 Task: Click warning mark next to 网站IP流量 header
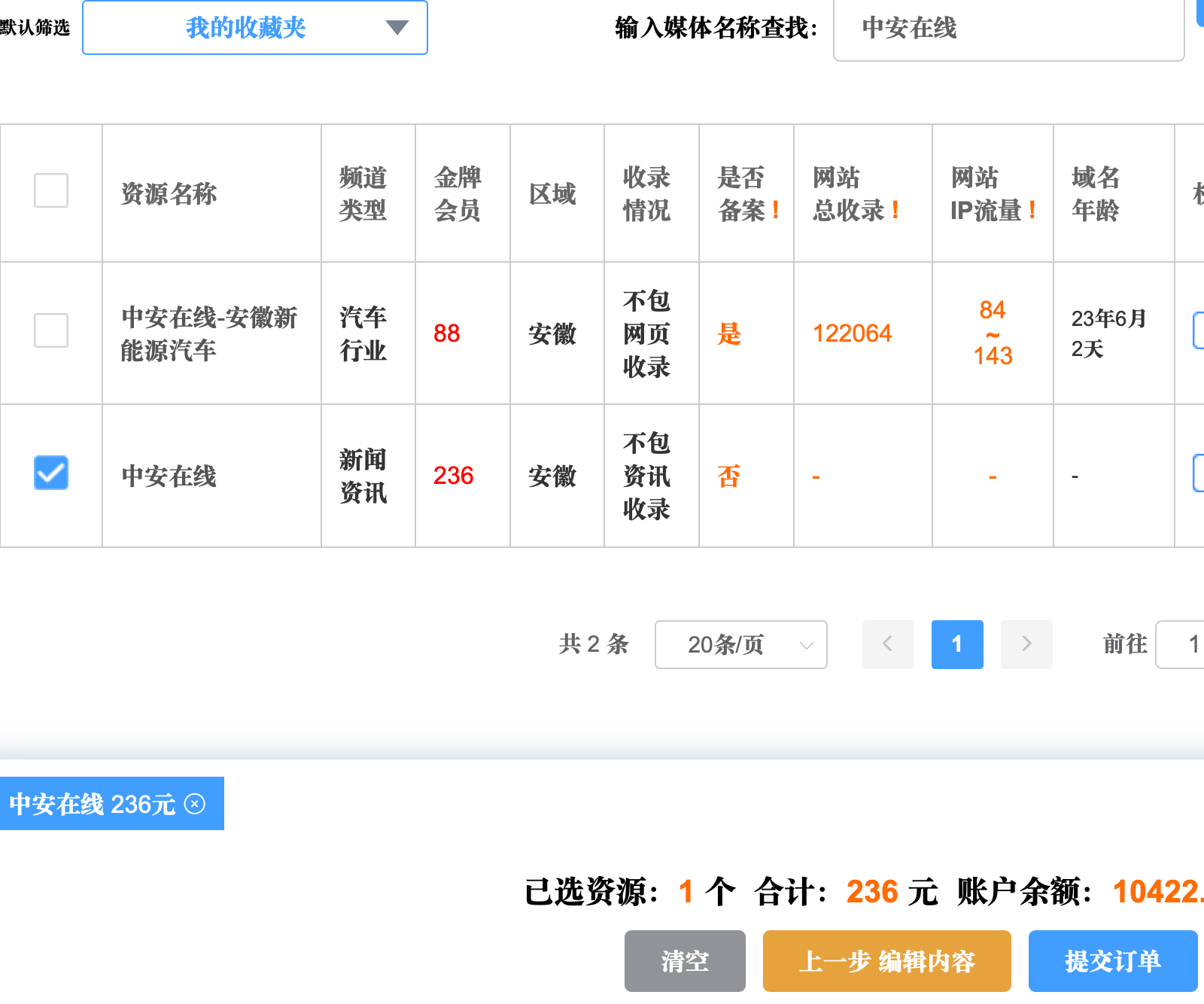1032,210
